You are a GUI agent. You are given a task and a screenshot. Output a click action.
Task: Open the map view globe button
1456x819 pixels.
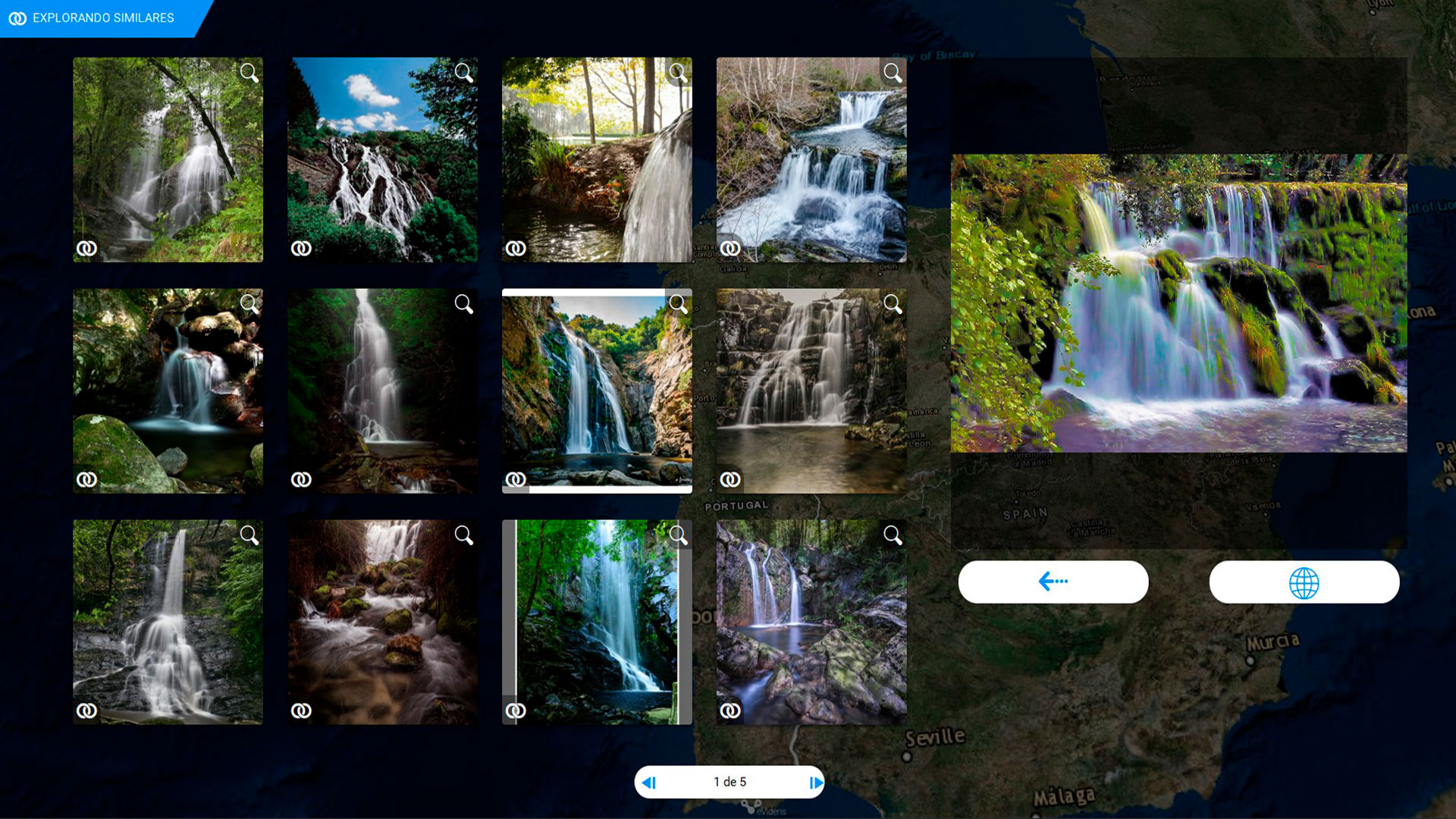tap(1304, 582)
